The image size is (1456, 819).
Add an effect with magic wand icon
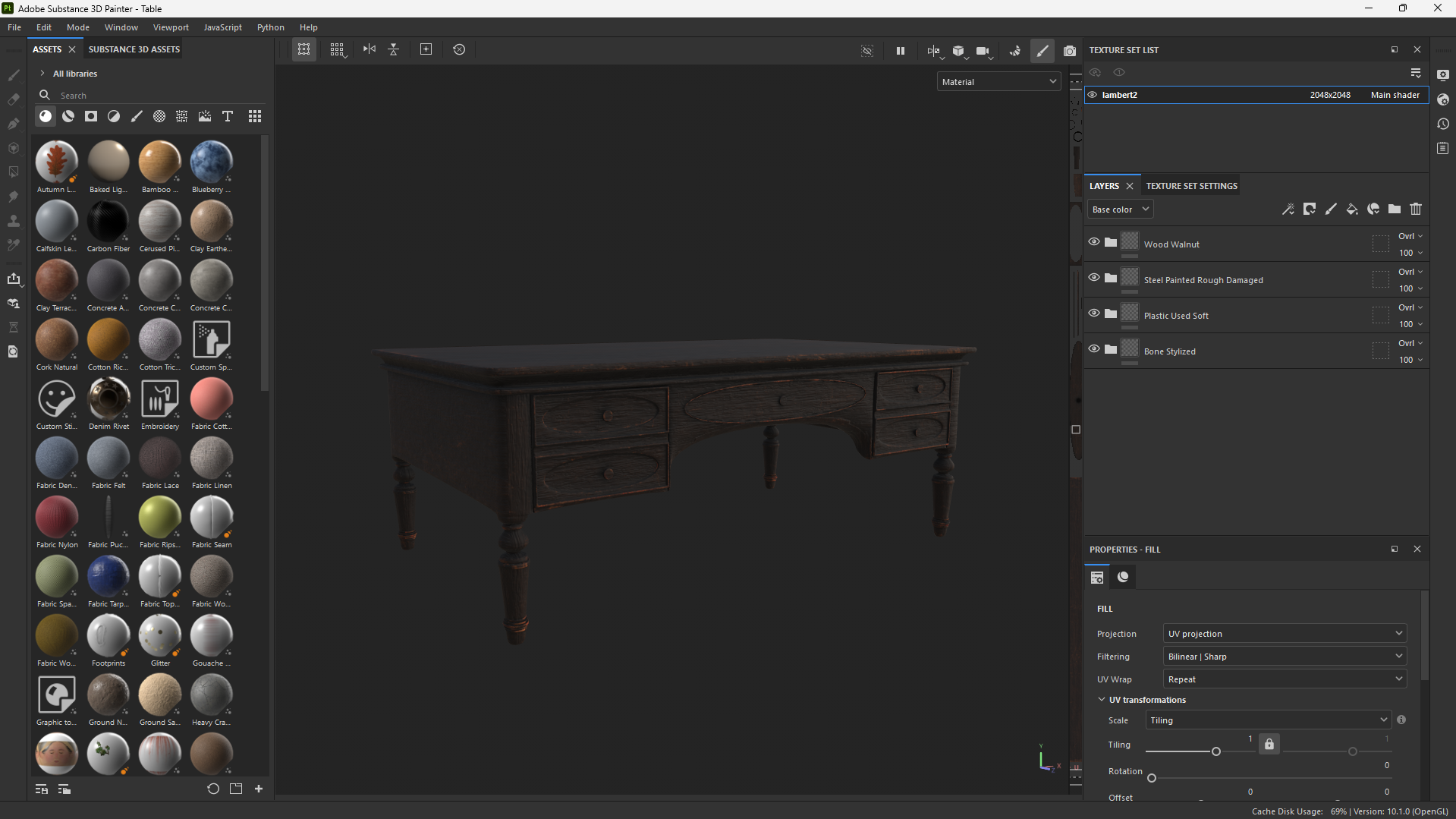point(1288,209)
